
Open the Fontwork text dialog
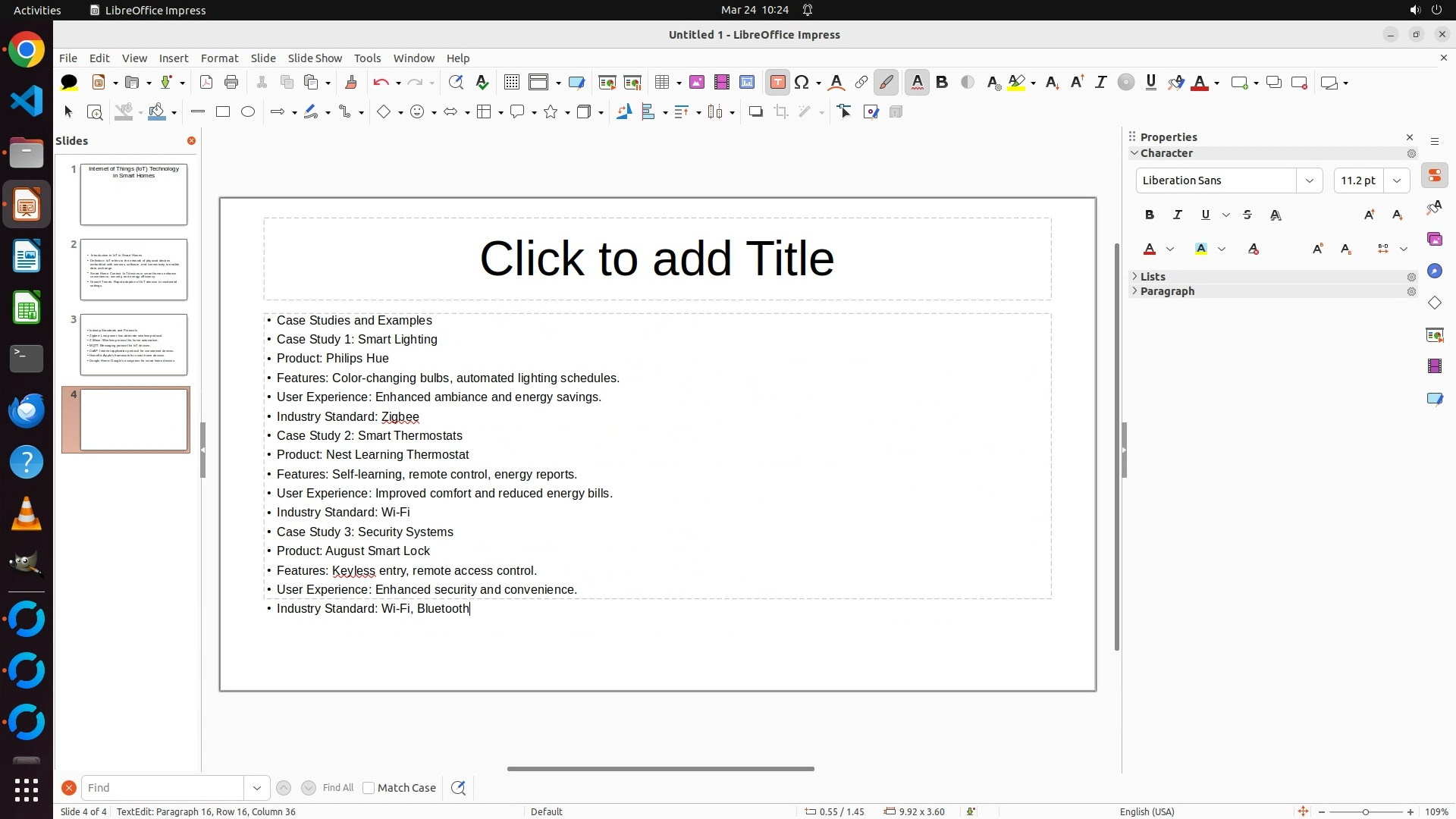pos(836,83)
